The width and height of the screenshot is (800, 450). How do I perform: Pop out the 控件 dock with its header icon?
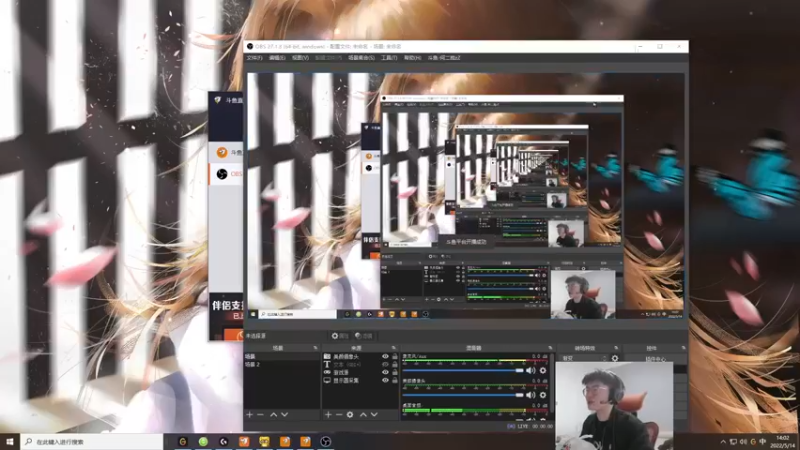pos(683,348)
